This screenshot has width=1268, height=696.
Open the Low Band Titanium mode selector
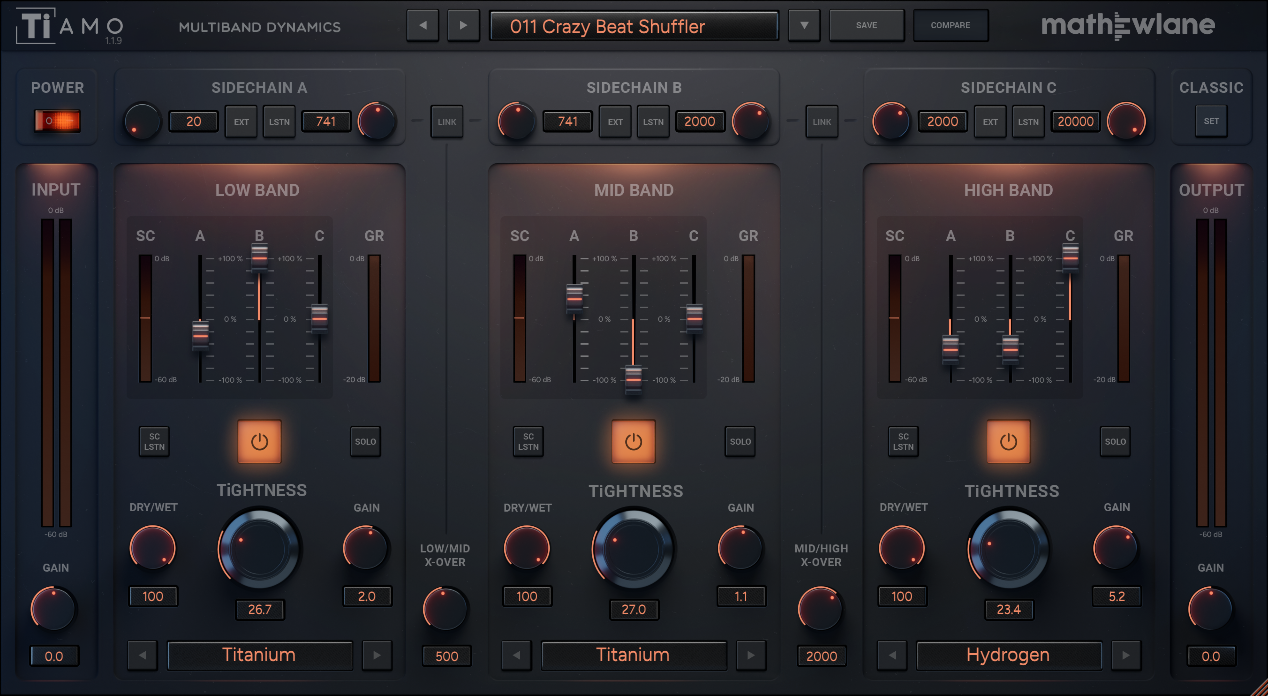(x=259, y=656)
